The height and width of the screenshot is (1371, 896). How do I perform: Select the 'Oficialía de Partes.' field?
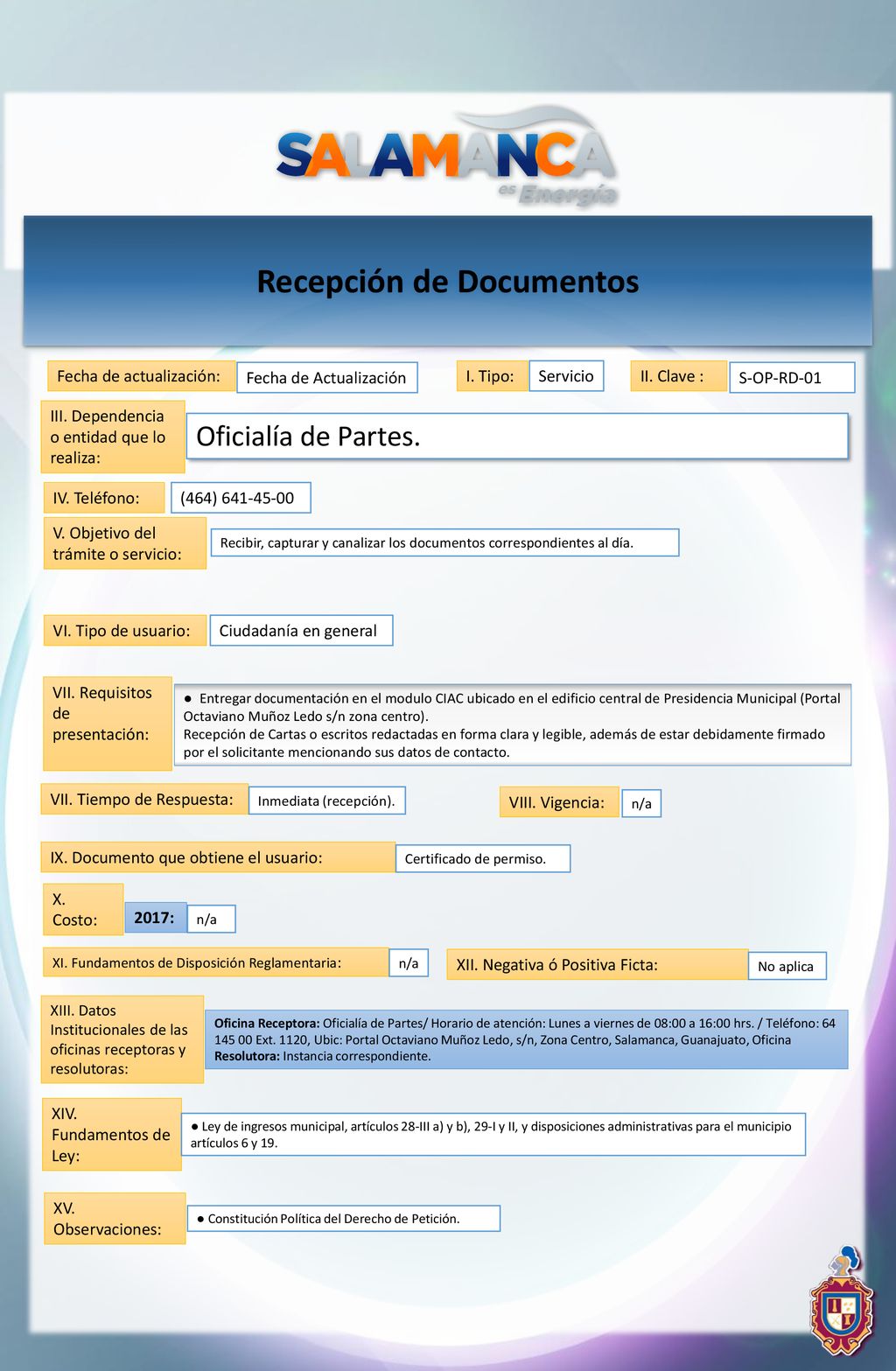click(x=517, y=436)
